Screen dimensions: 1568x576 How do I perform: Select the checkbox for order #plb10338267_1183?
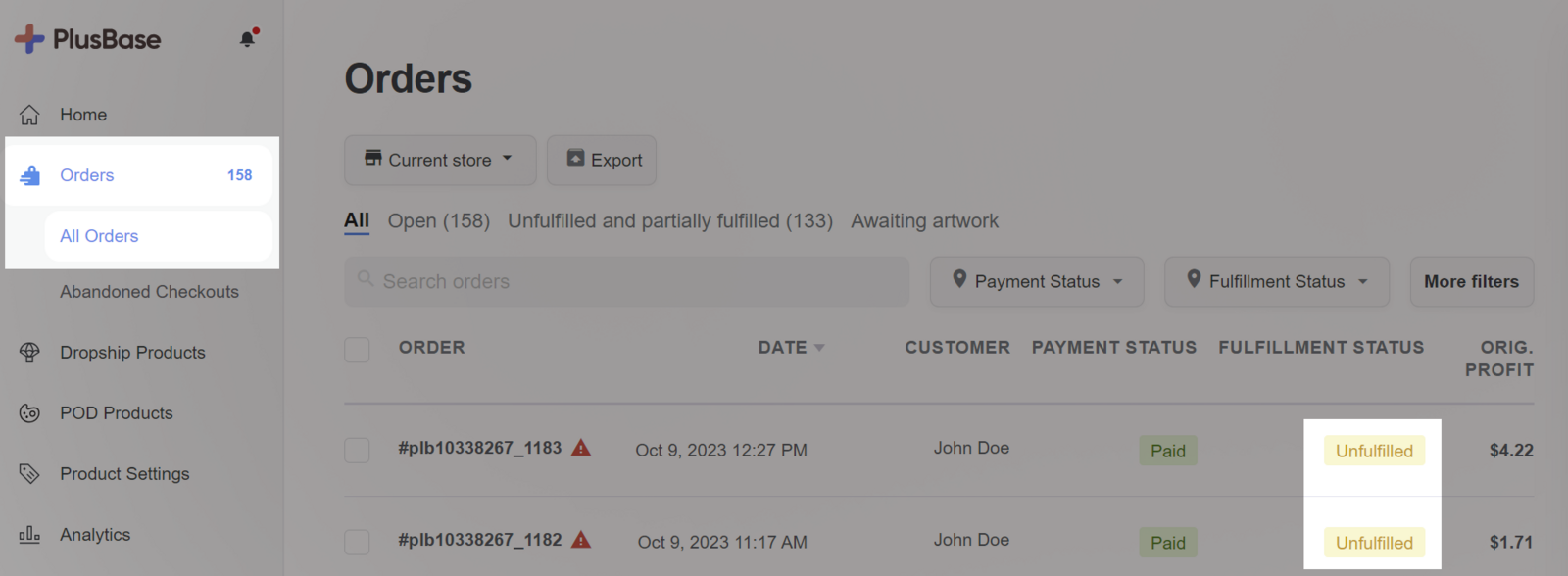tap(357, 451)
